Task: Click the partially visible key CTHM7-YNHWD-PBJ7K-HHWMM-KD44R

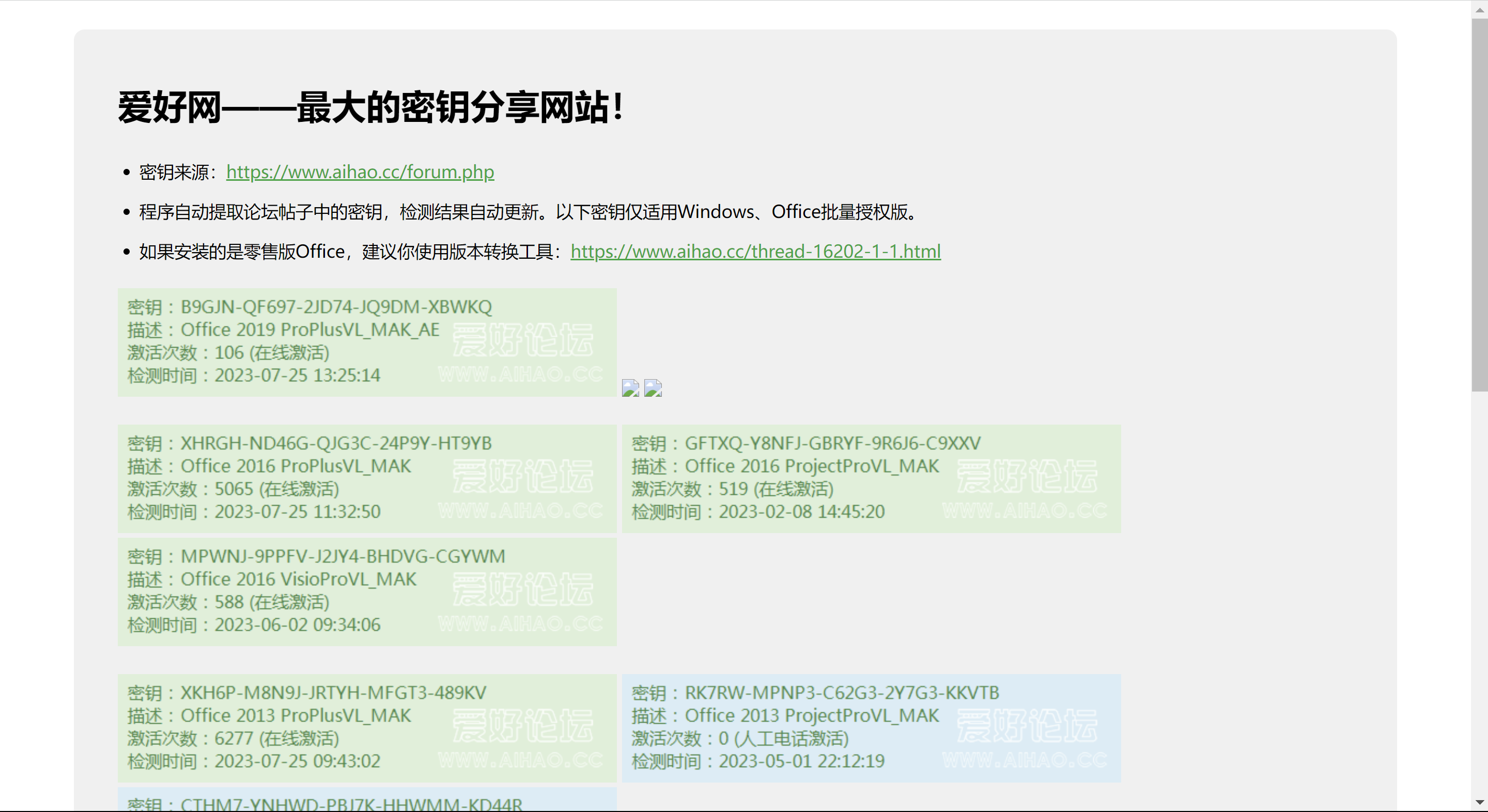Action: (352, 804)
